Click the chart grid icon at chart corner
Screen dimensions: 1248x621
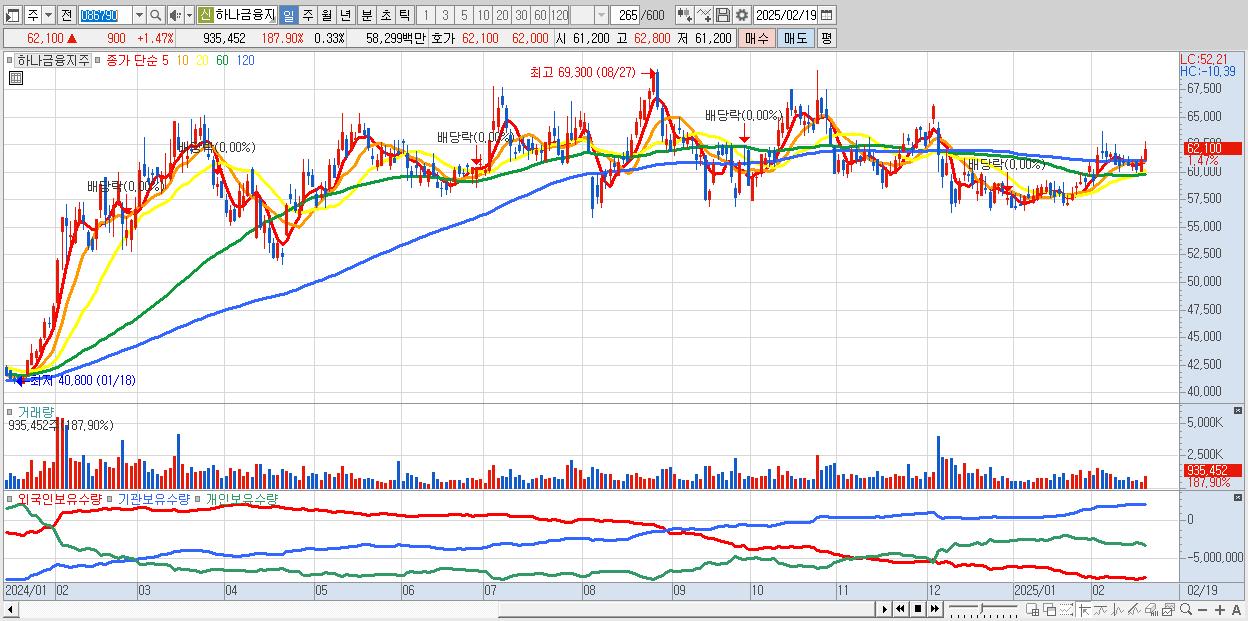(14, 77)
